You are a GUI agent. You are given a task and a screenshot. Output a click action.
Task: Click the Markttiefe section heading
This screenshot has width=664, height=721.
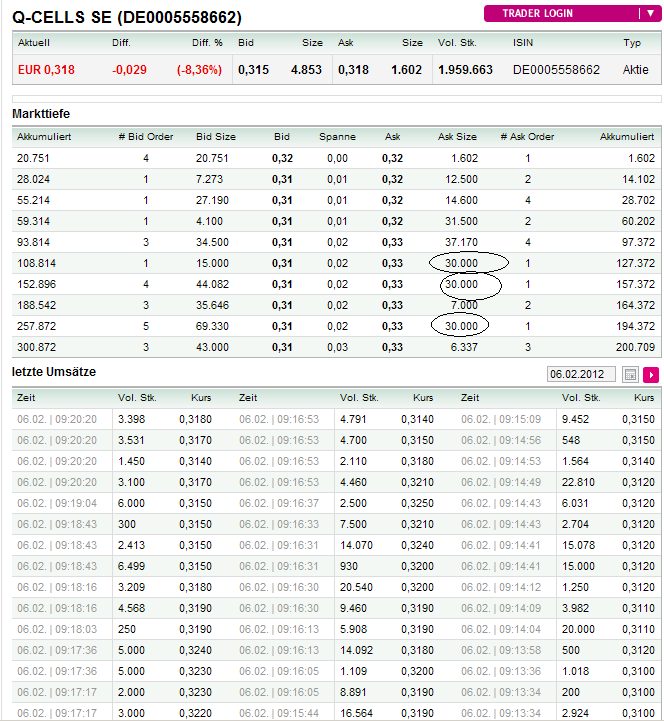point(41,114)
